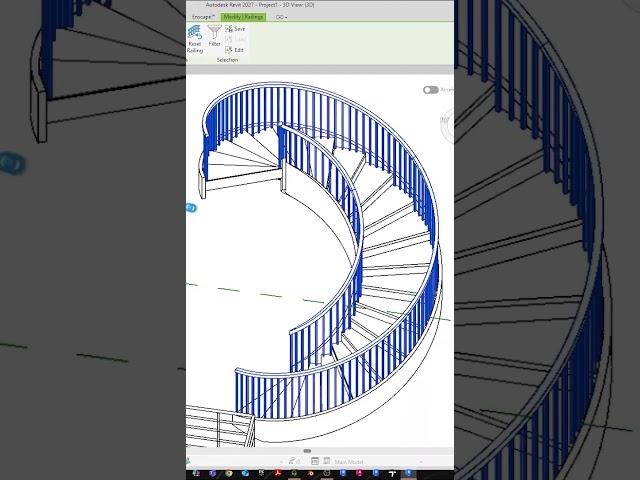Click the Autodesk Revit title bar text
Image resolution: width=640 pixels, height=480 pixels.
[x=260, y=5]
